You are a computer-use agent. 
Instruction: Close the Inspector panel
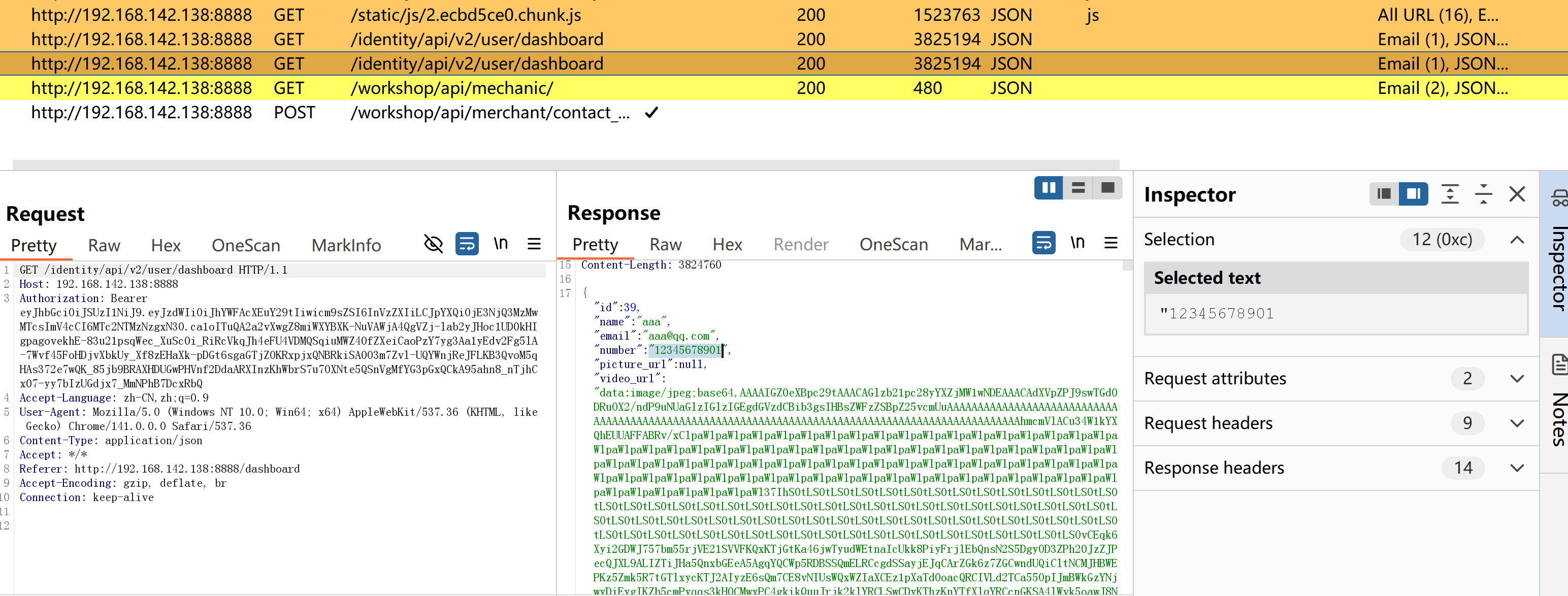[1517, 194]
